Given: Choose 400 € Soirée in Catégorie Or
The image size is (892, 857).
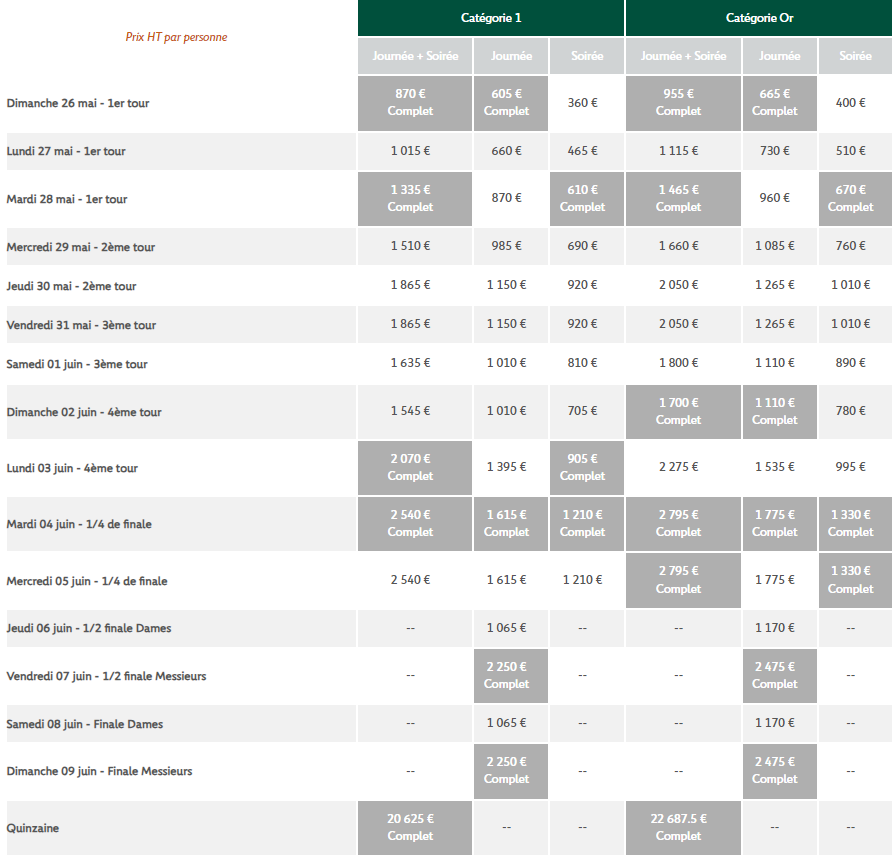Looking at the screenshot, I should click(x=850, y=103).
